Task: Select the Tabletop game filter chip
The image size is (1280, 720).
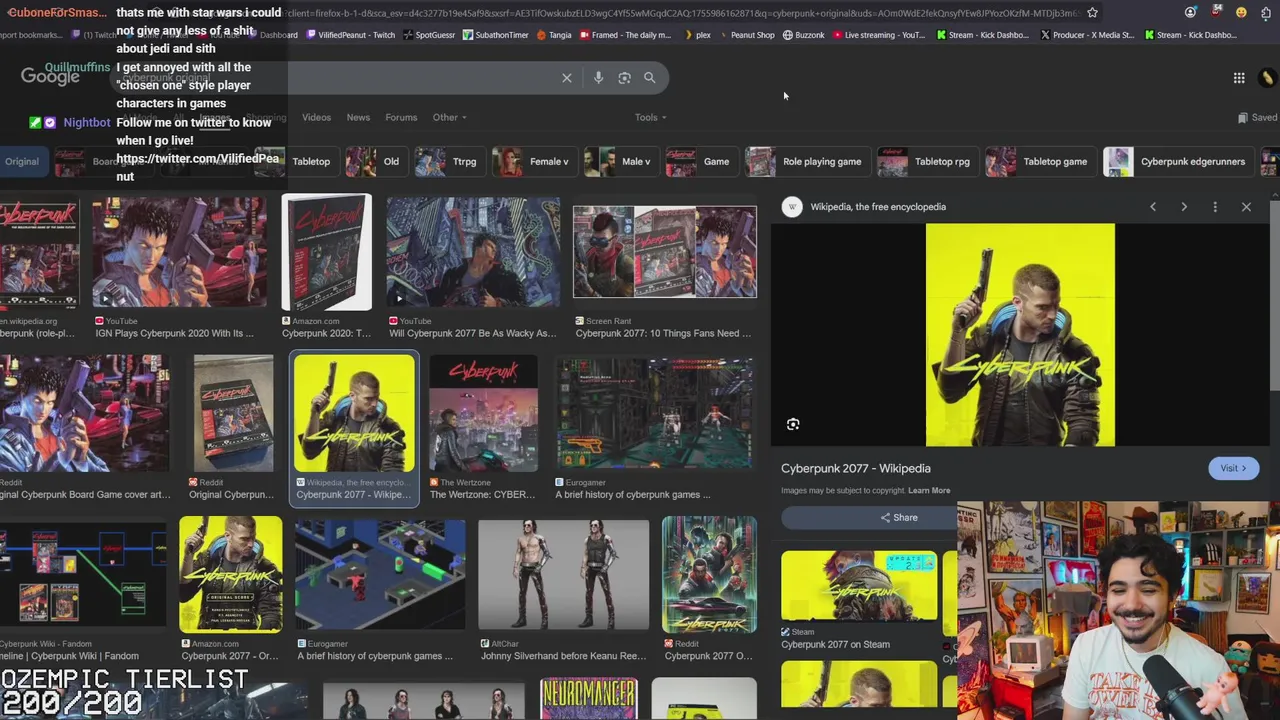Action: coord(1039,161)
